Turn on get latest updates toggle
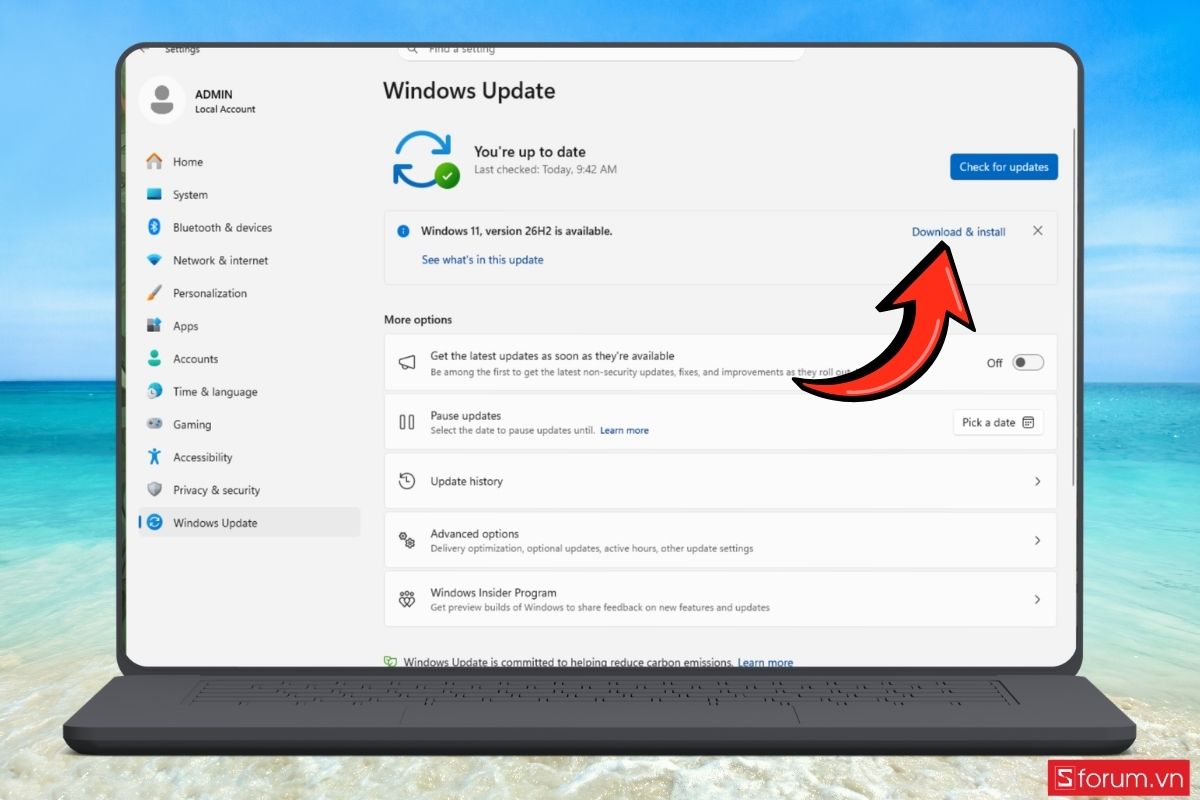1200x800 pixels. (x=1028, y=362)
